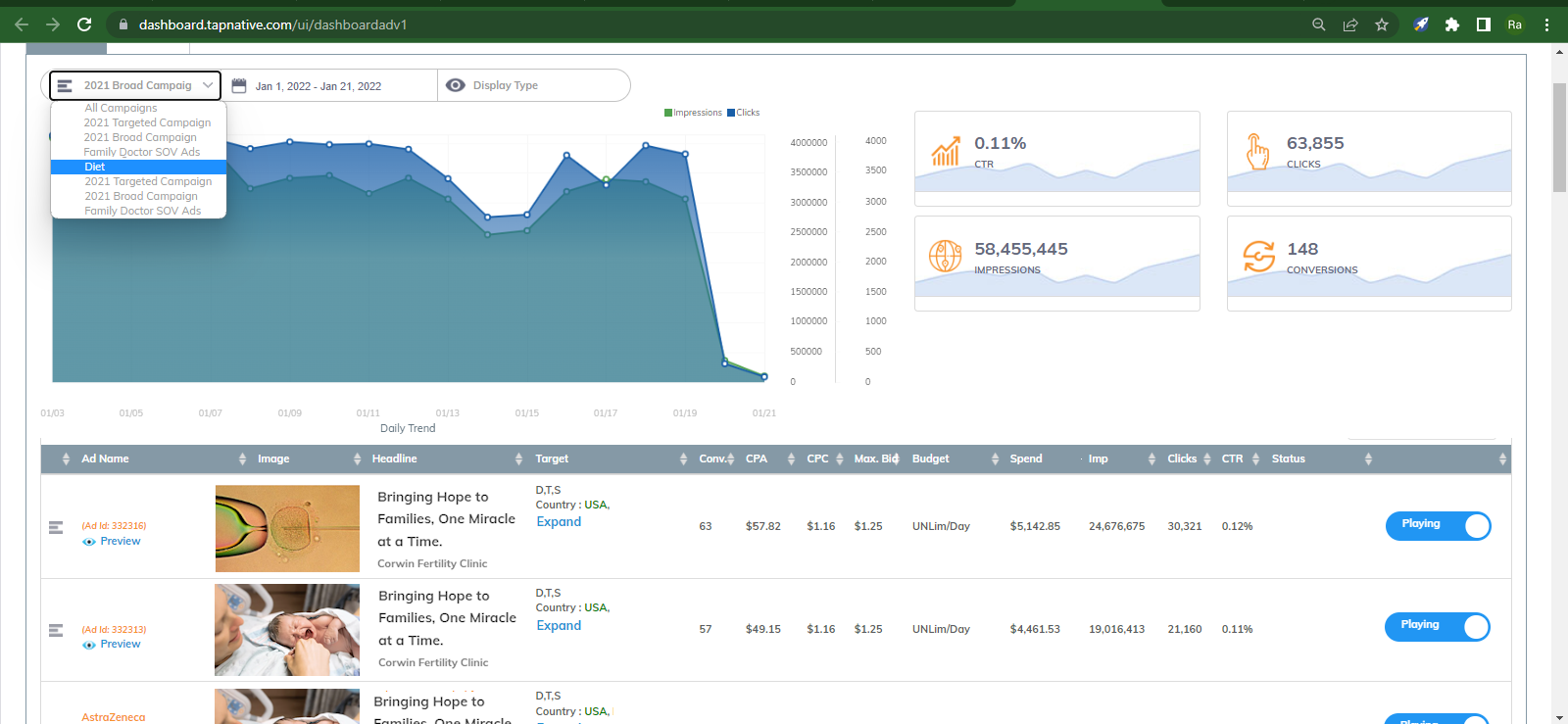Preview the ad with Id 332313
The image size is (1568, 724).
112,644
